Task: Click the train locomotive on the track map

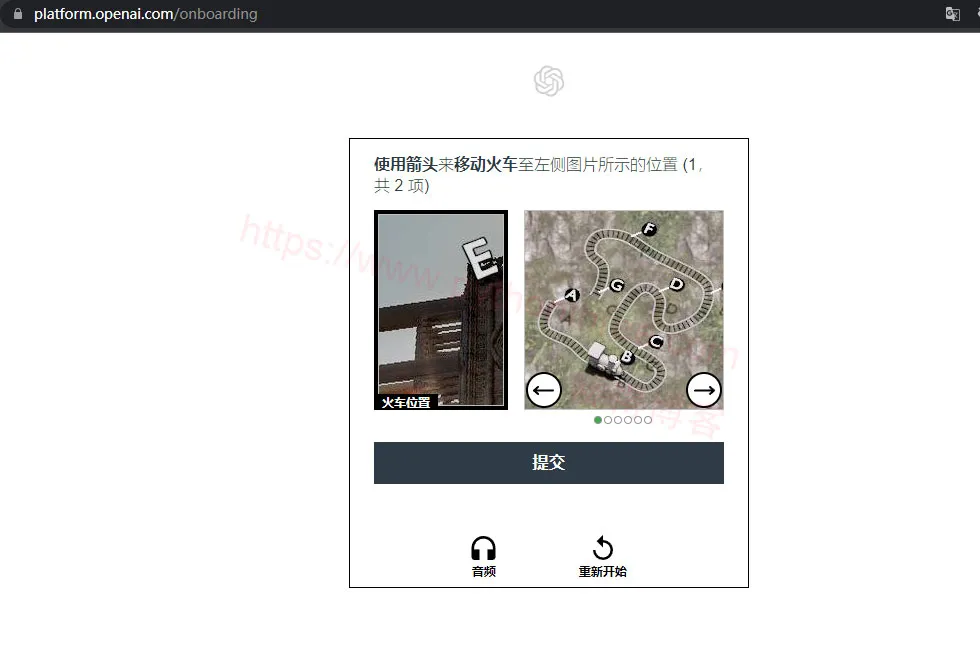Action: point(604,360)
